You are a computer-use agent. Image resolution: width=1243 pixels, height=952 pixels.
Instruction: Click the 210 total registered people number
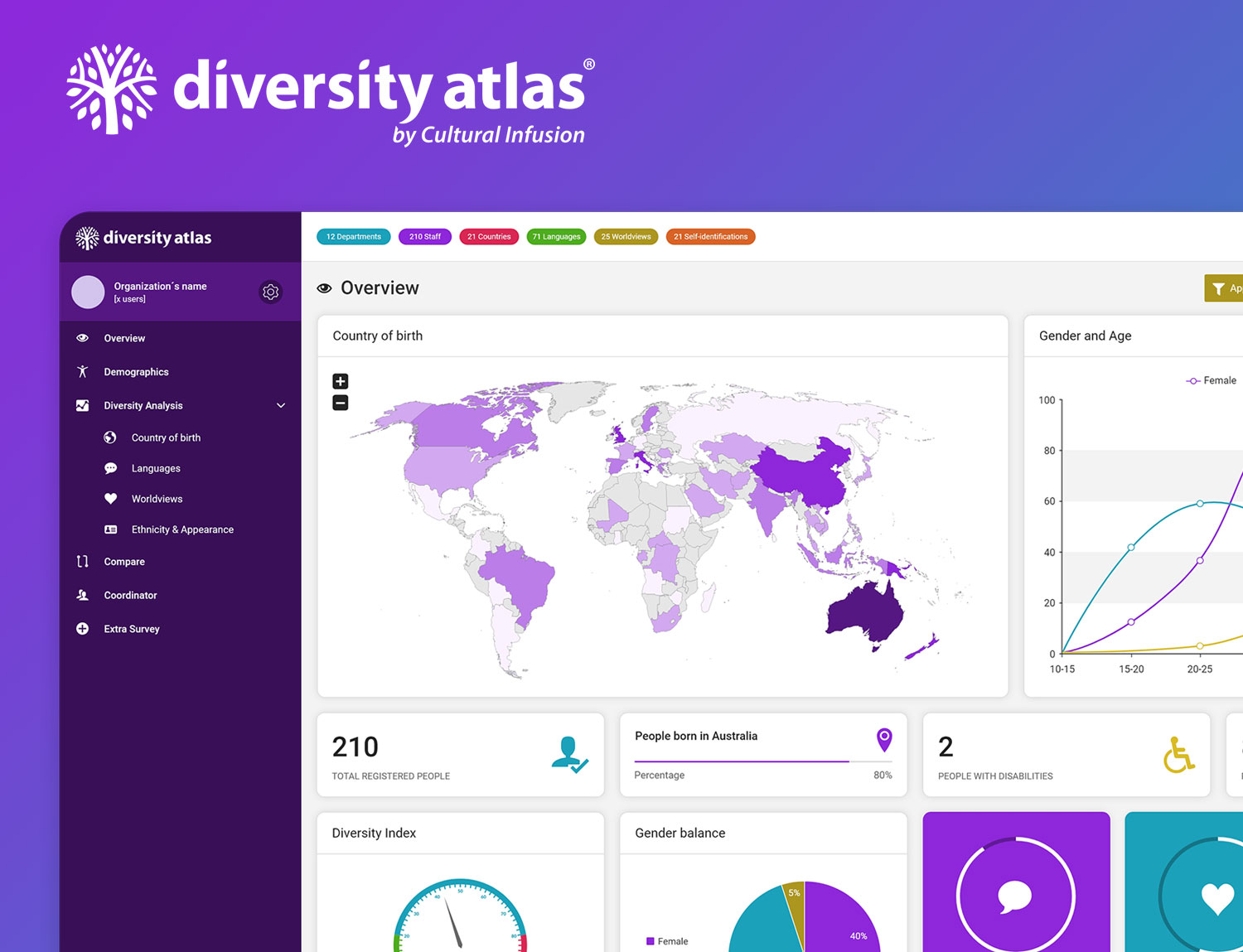pyautogui.click(x=355, y=747)
